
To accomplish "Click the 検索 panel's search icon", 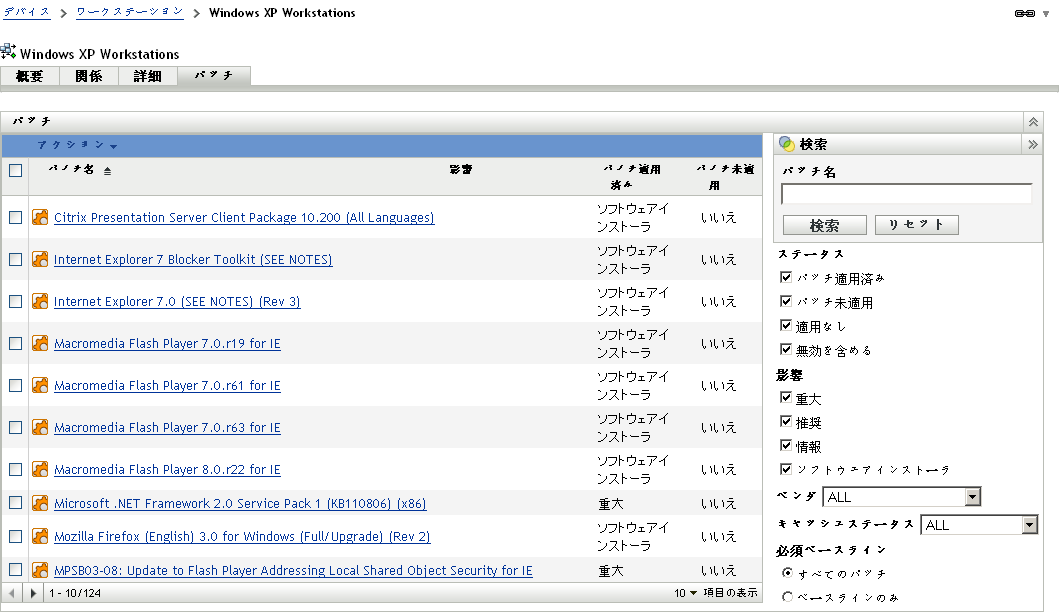I will point(786,143).
